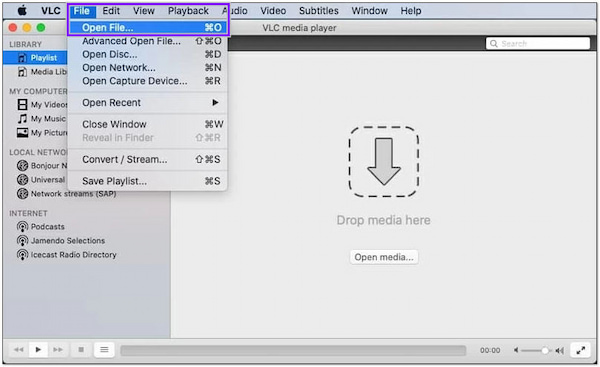Open the VLC application menu

tap(51, 11)
